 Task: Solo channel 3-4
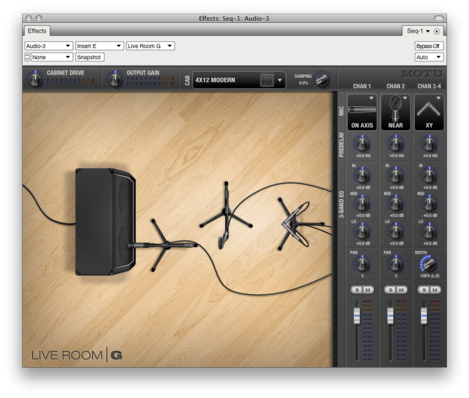[x=424, y=290]
